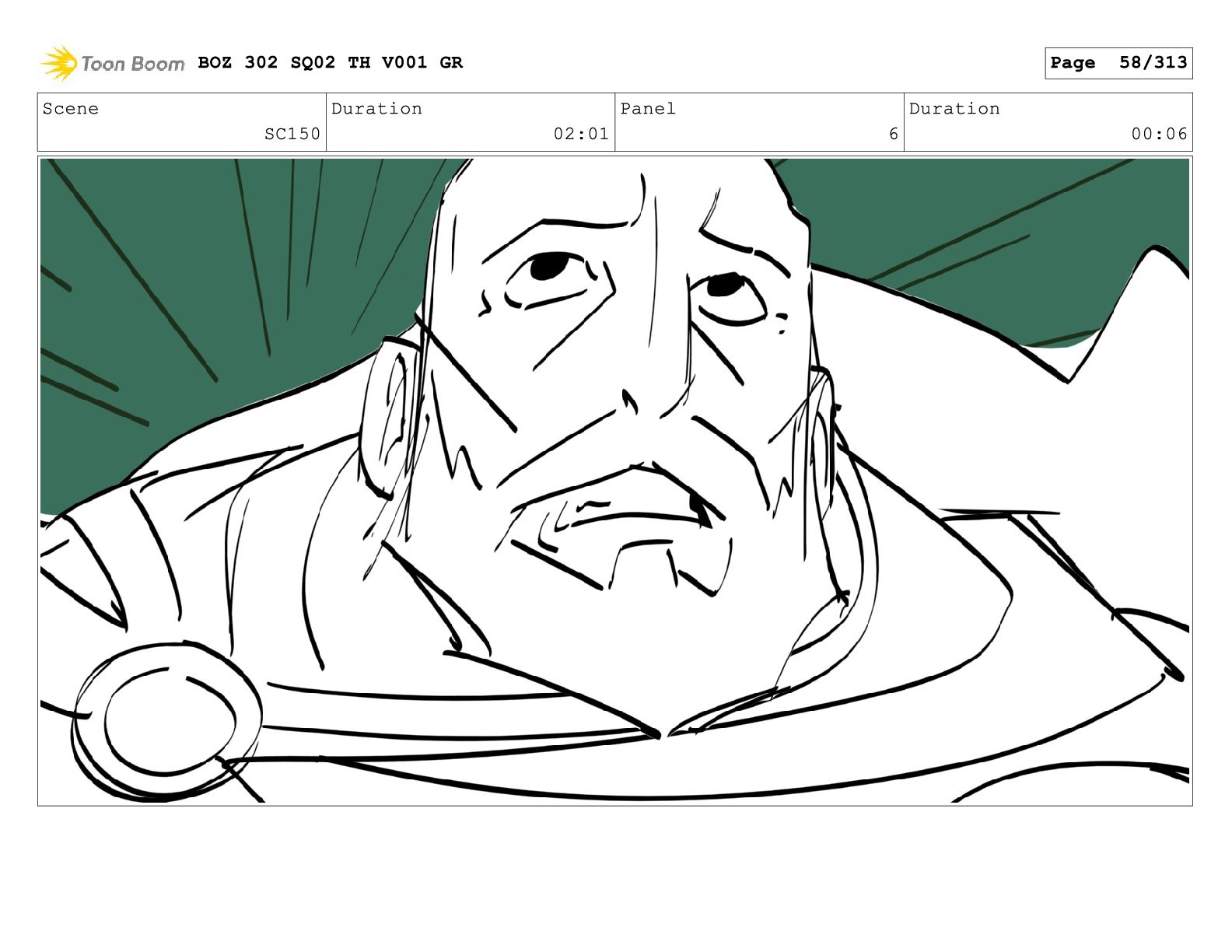
Task: Select scene duration value '02:01'
Action: (581, 134)
